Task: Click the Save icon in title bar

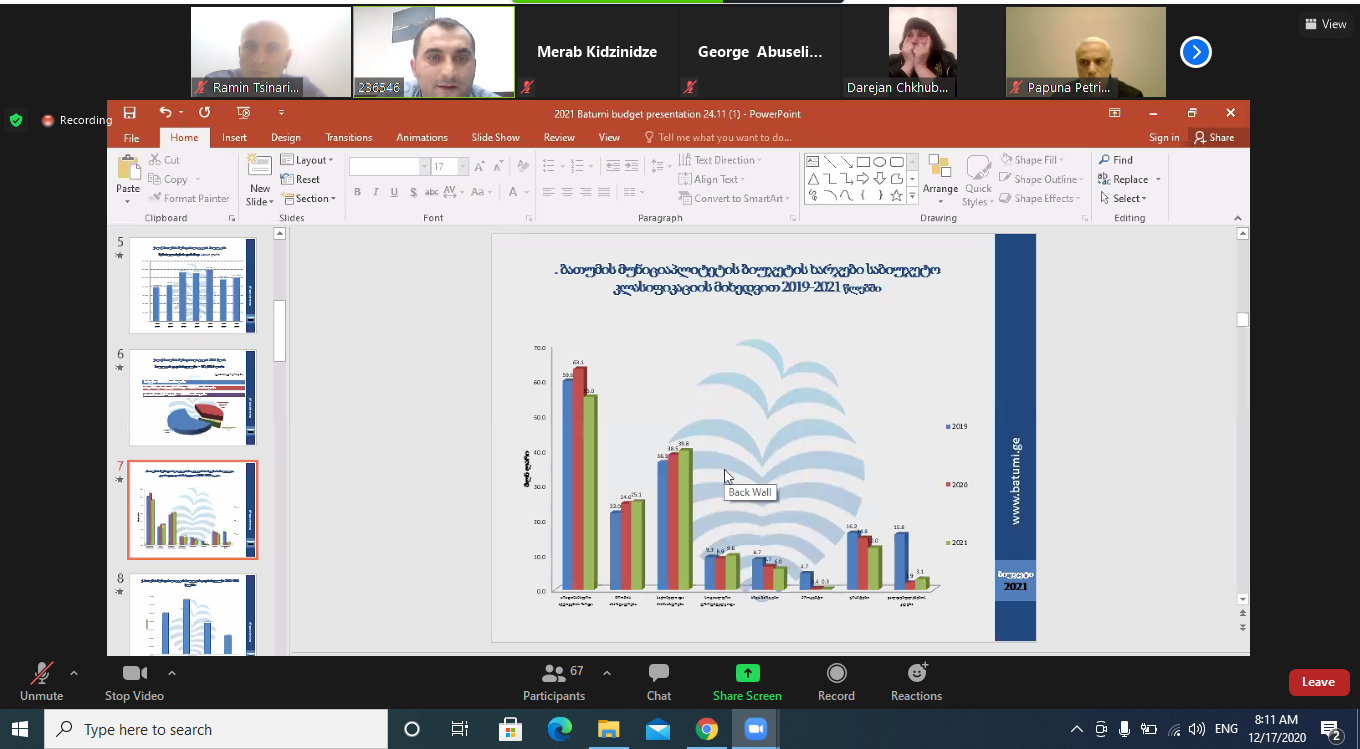Action: pyautogui.click(x=129, y=113)
